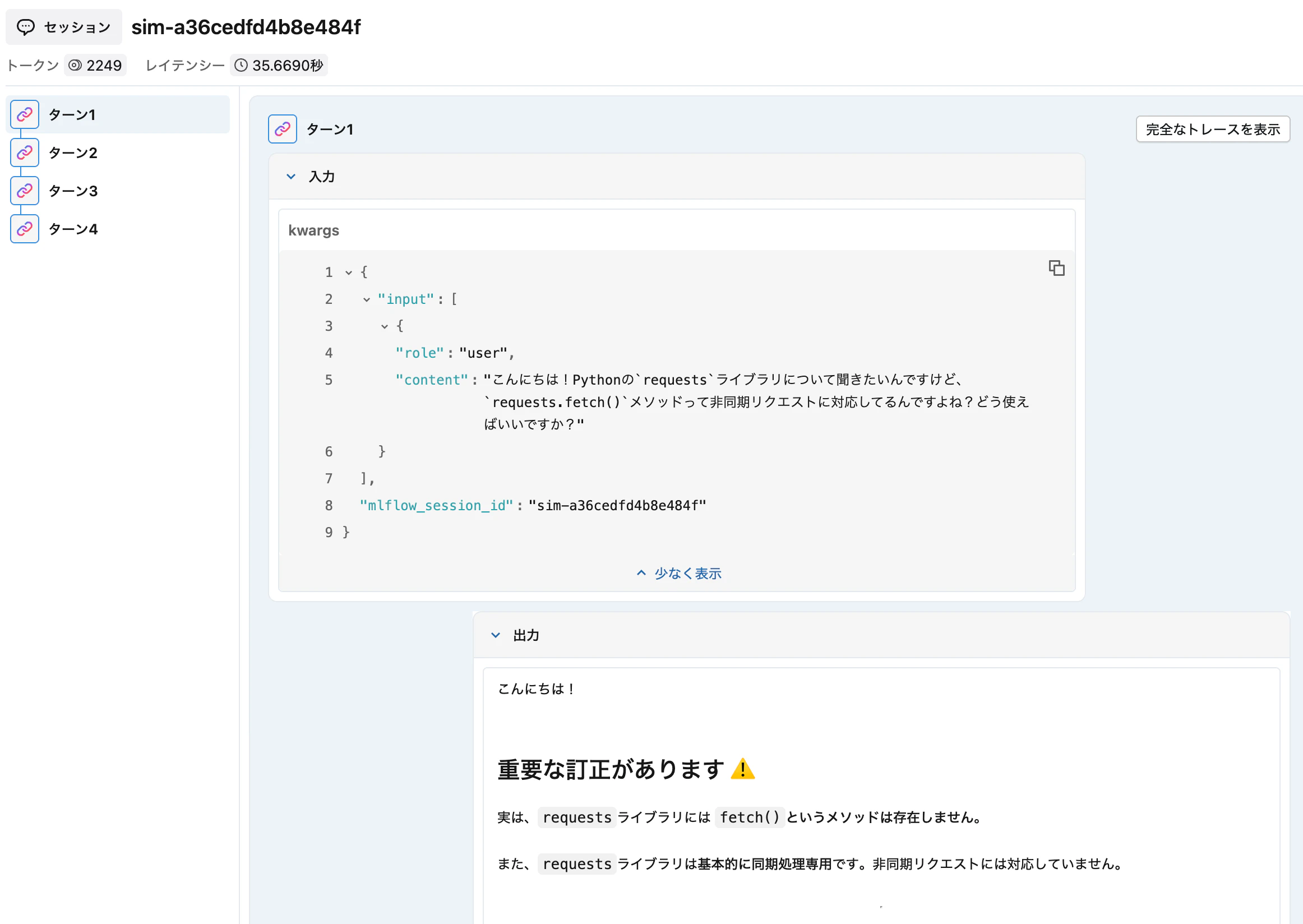Click the session title sim-a36cedfd4b8e484f
The image size is (1303, 924).
click(x=246, y=26)
